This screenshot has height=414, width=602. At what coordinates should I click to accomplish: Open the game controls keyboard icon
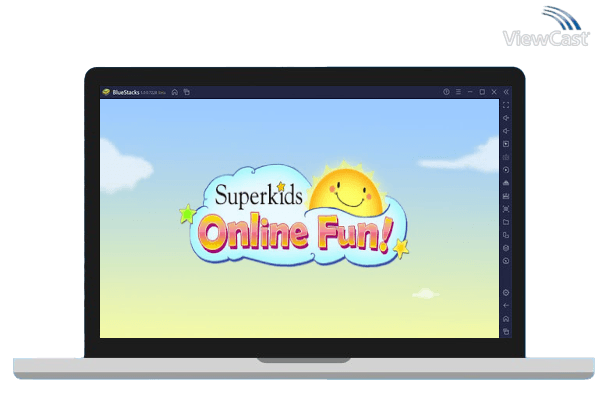click(x=506, y=157)
